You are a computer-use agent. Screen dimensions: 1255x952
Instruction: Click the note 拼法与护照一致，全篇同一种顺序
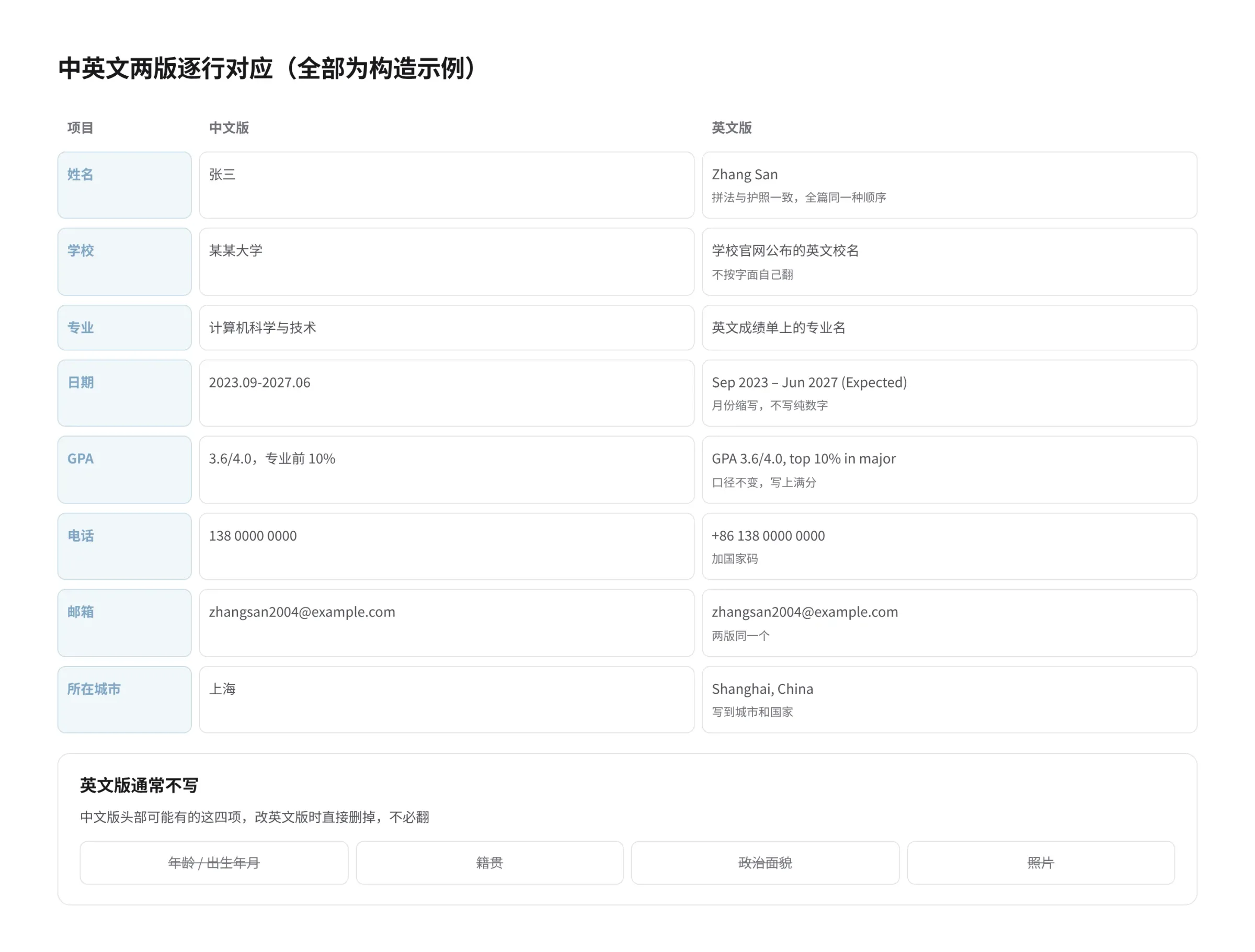(799, 198)
